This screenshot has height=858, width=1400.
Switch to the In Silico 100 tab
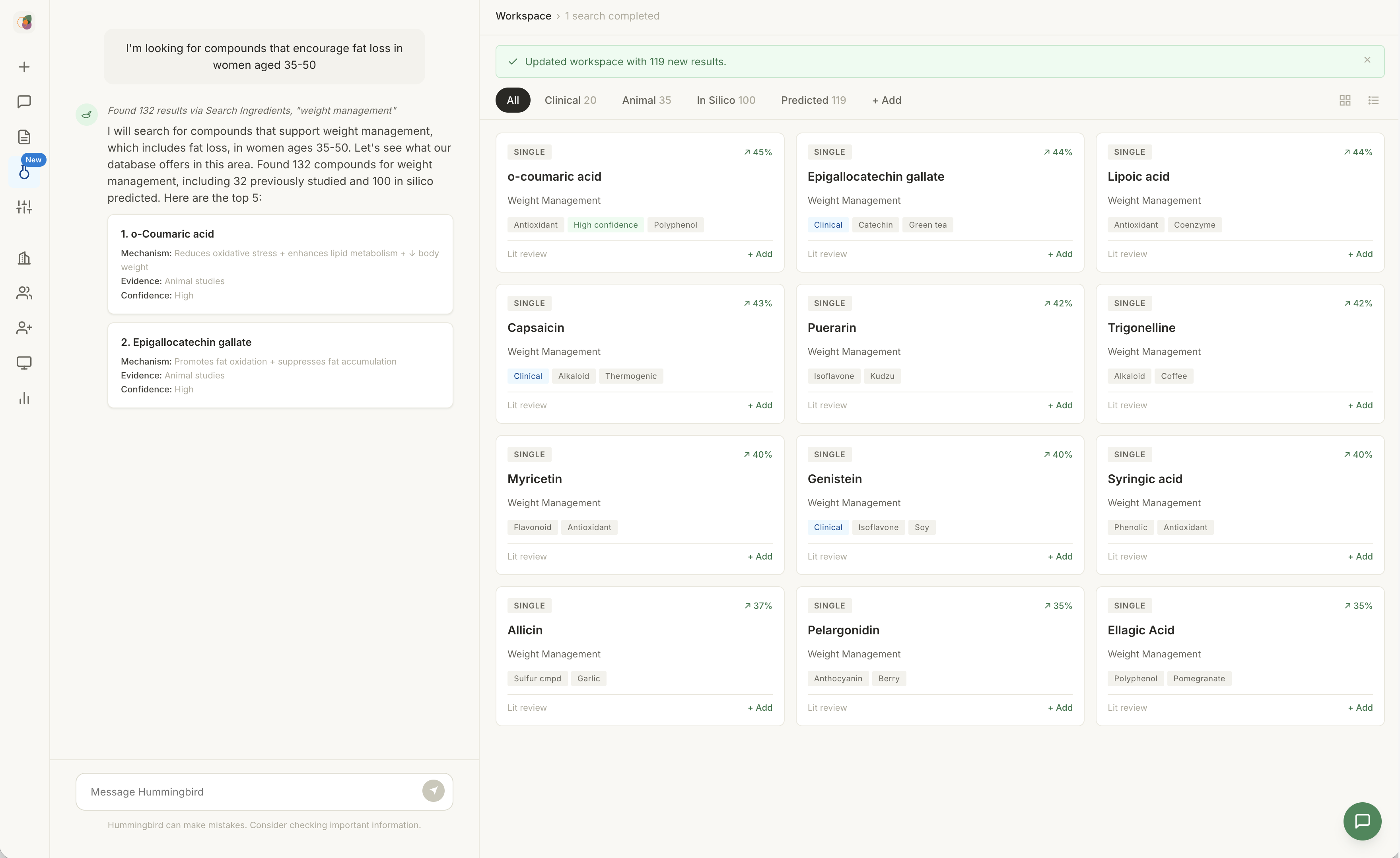pyautogui.click(x=725, y=100)
